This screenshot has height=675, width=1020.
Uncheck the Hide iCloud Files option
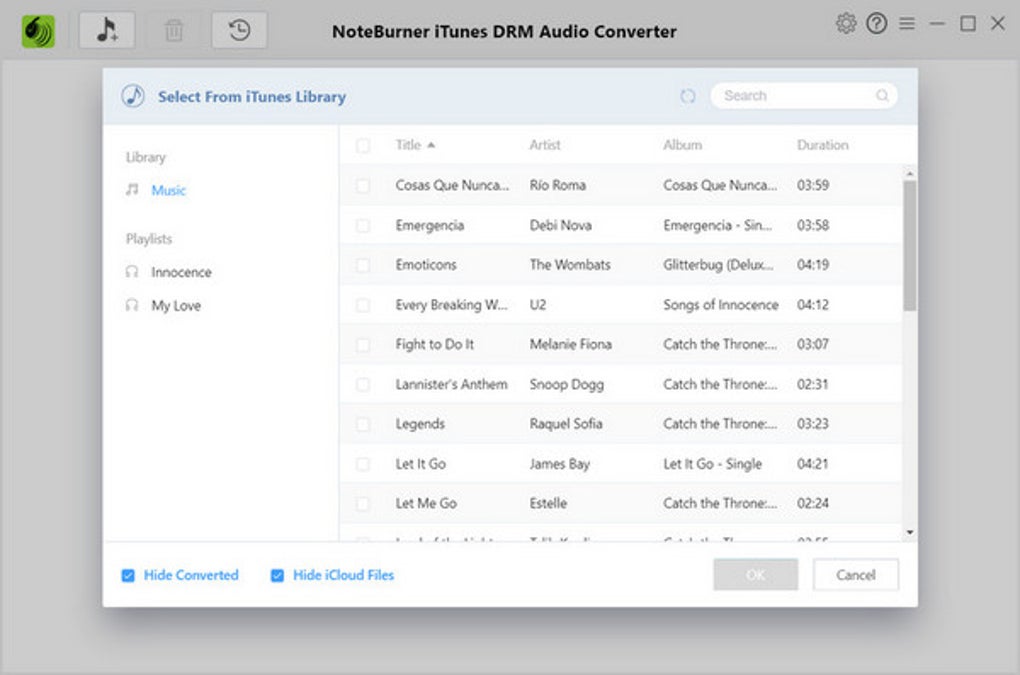[x=277, y=576]
